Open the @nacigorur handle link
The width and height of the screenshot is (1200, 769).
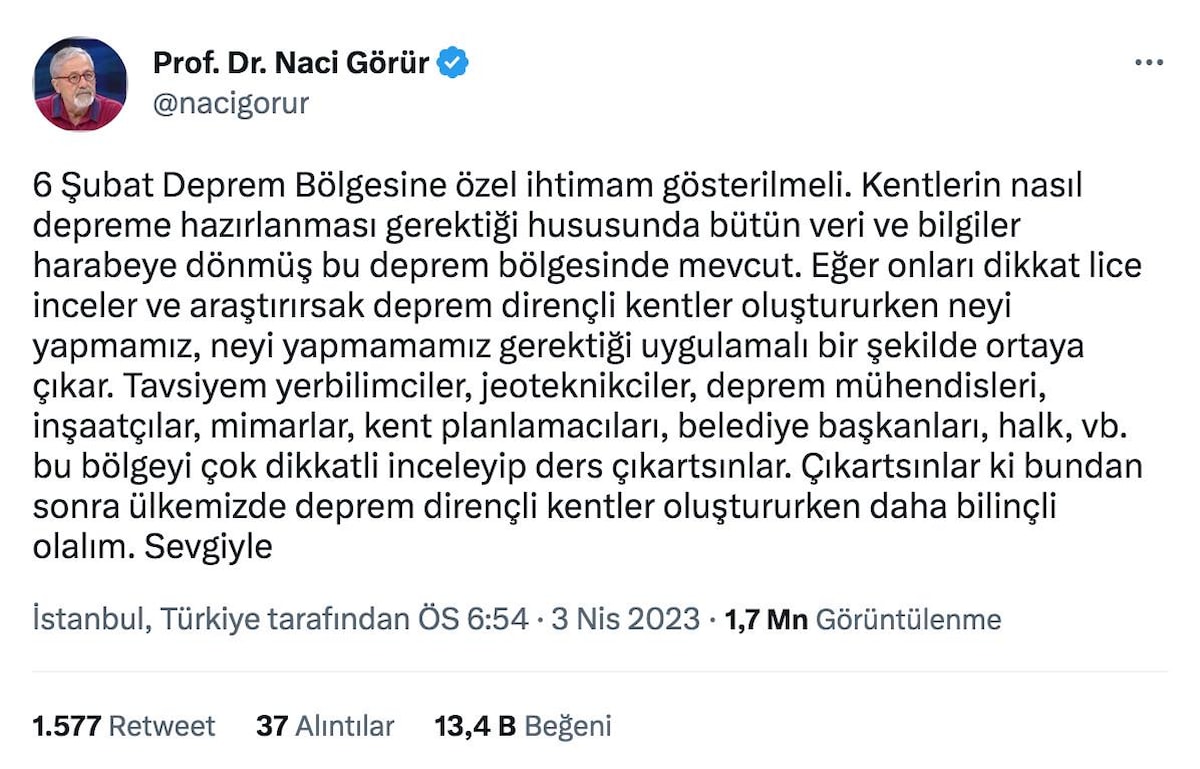230,103
